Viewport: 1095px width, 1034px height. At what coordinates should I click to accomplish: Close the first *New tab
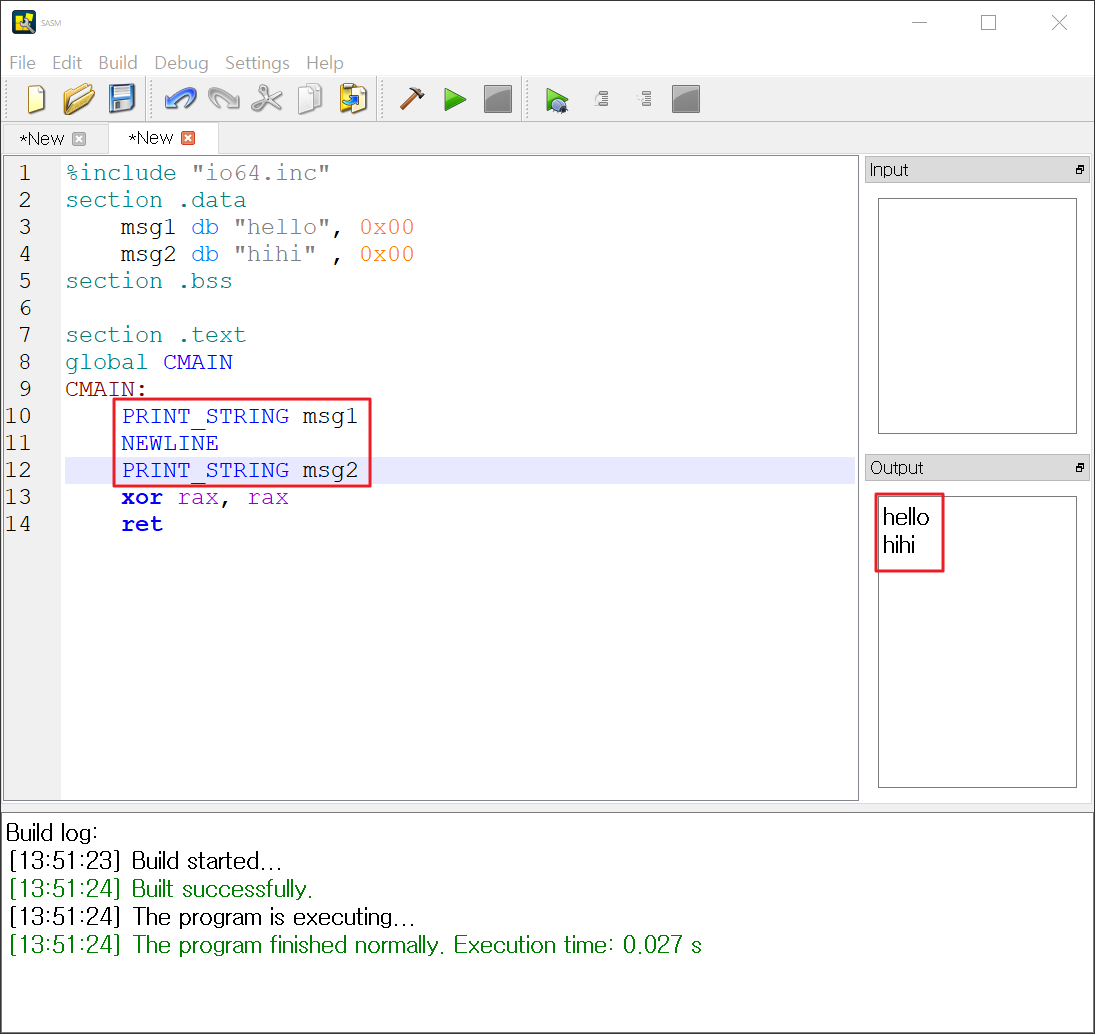(80, 139)
